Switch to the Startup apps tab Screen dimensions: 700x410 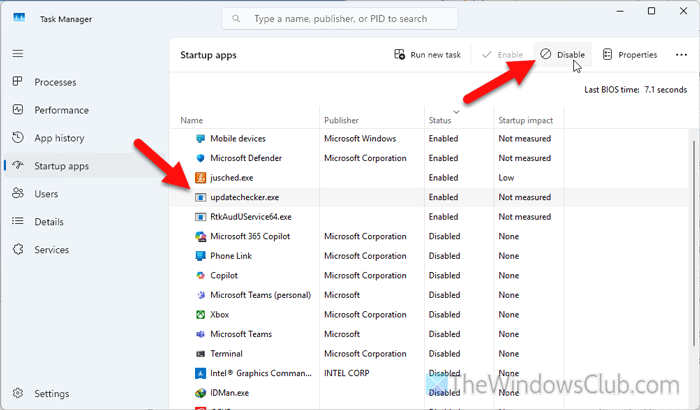(x=62, y=166)
